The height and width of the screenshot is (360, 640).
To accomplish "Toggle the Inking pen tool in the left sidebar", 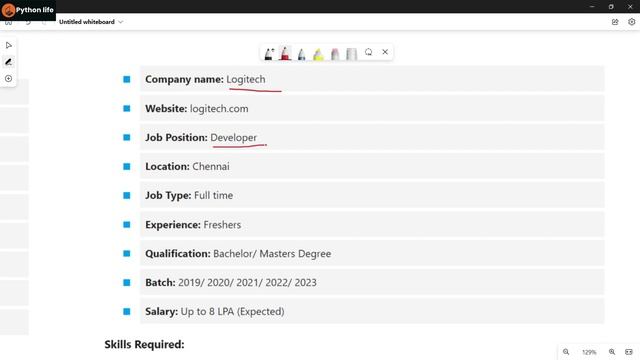I will tap(9, 62).
